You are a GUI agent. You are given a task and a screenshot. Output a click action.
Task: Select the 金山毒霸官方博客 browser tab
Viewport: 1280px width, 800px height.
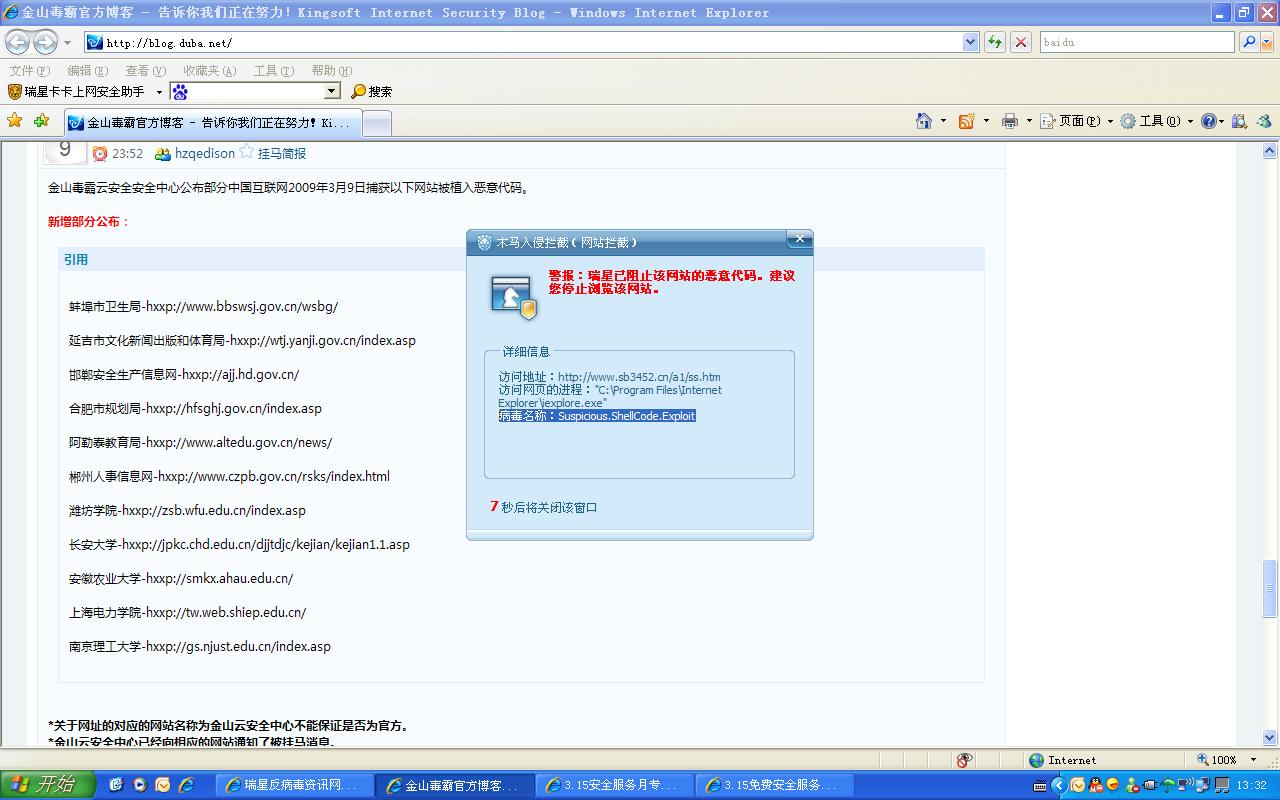[x=211, y=123]
